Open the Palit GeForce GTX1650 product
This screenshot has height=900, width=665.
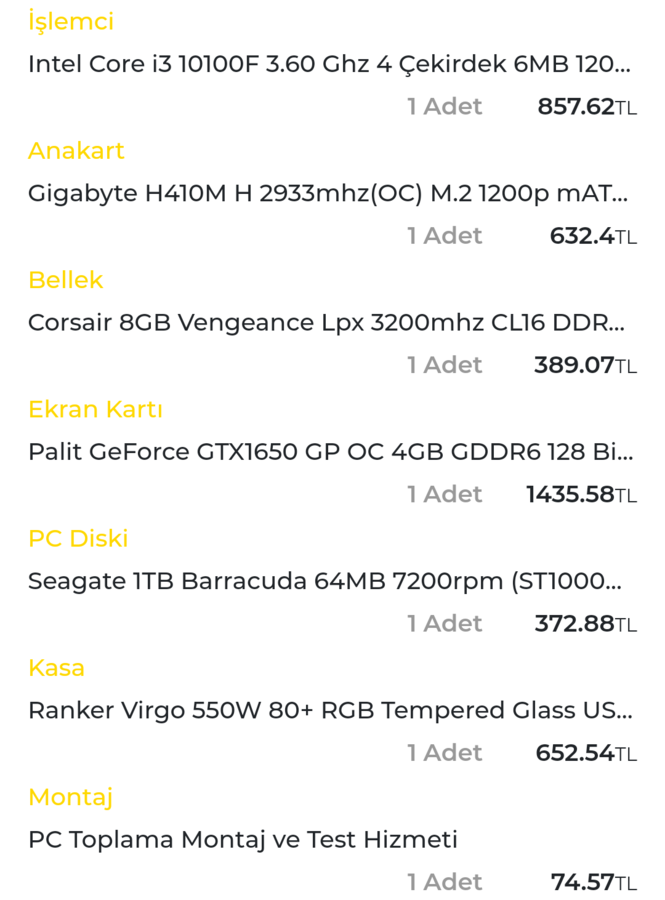coord(330,452)
